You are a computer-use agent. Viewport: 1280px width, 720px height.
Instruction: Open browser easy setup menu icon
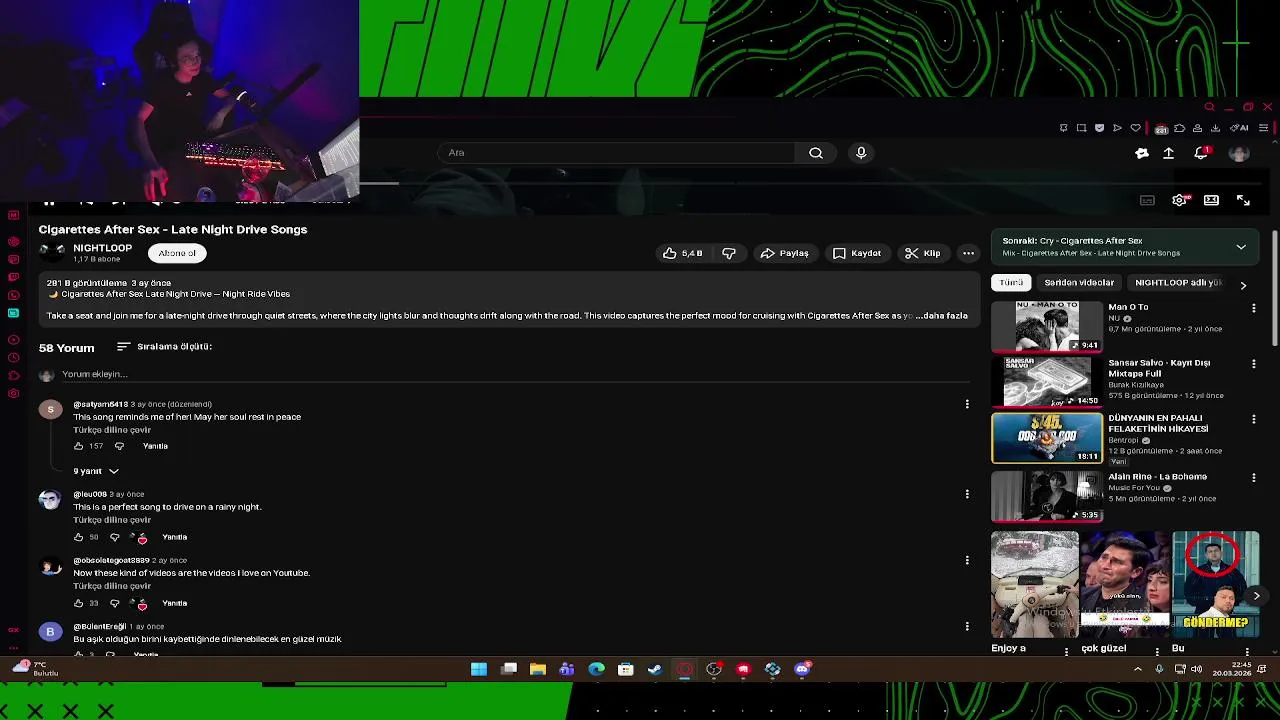click(x=1264, y=128)
